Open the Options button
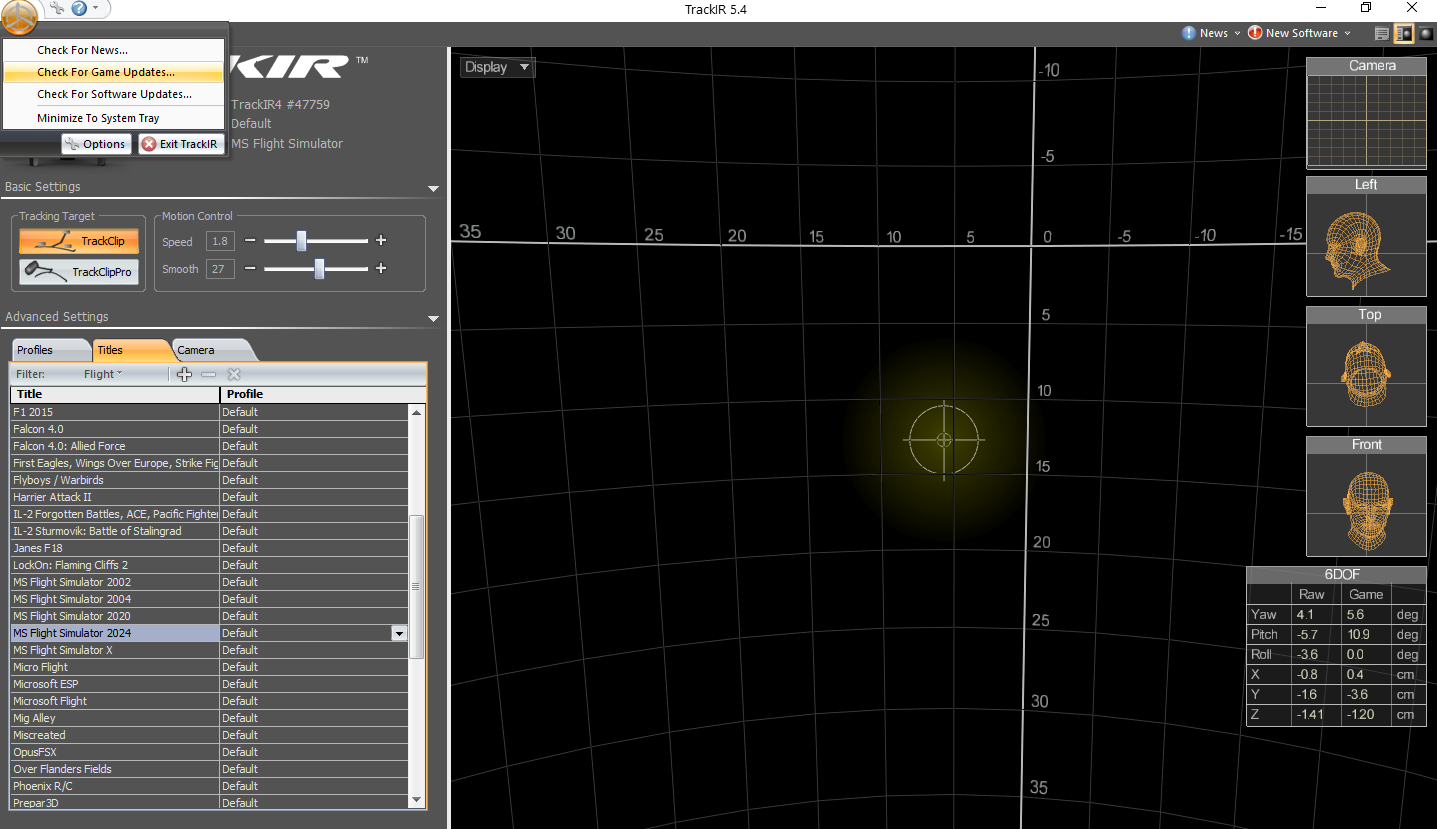 tap(96, 144)
